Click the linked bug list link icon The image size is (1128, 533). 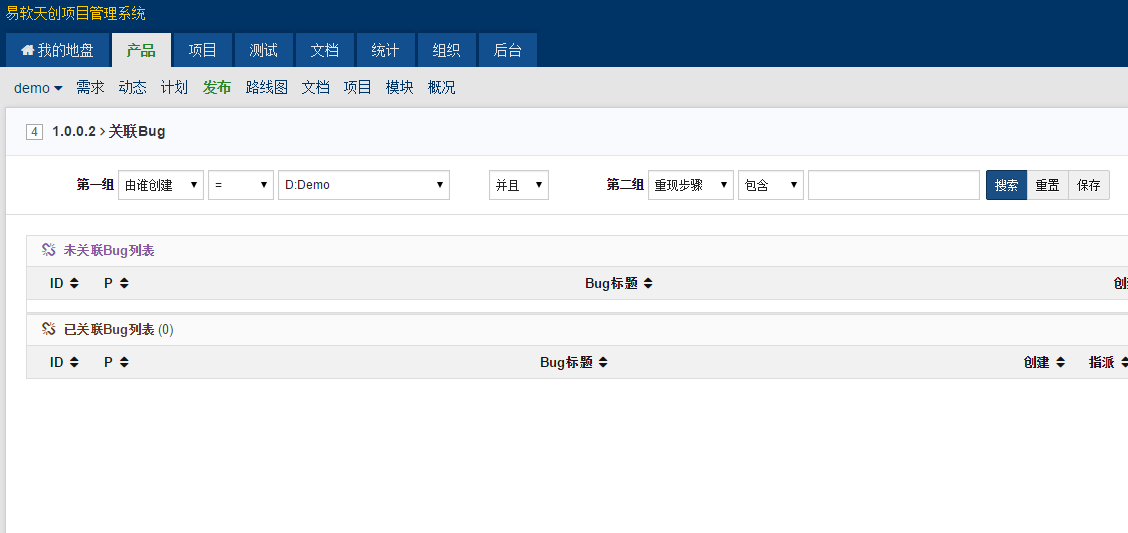[49, 329]
